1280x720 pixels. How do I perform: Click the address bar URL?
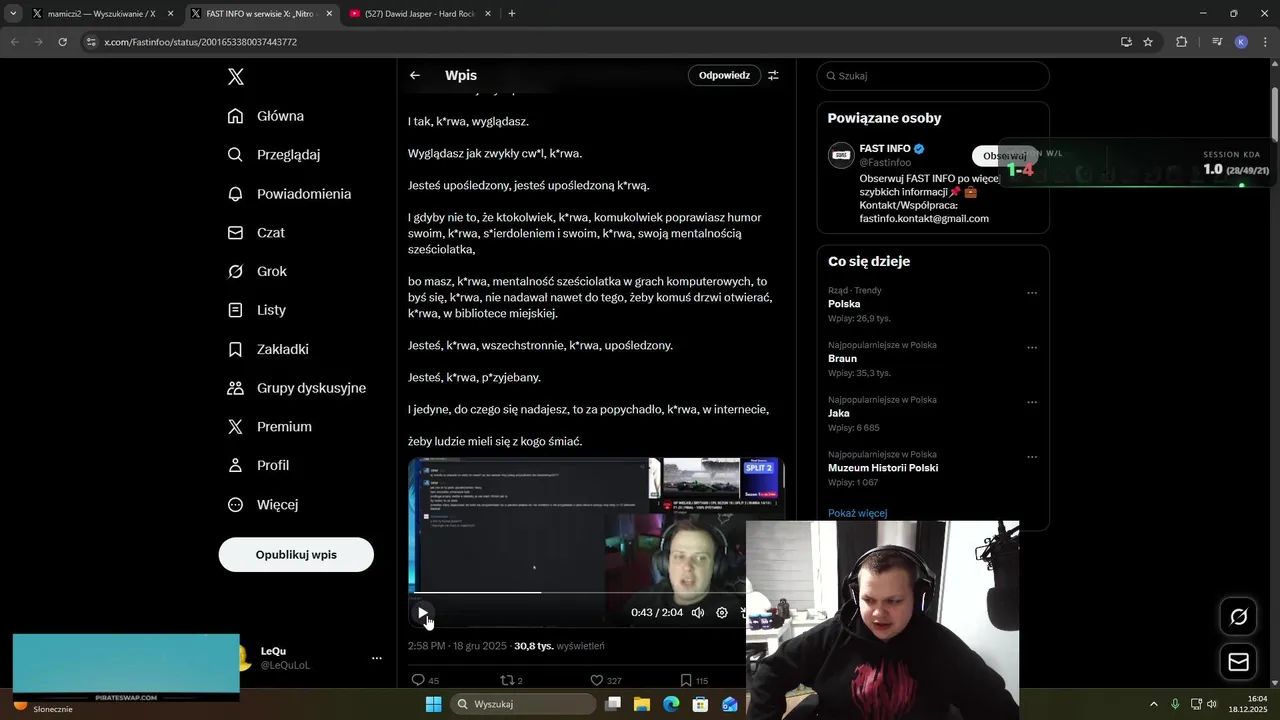(200, 42)
